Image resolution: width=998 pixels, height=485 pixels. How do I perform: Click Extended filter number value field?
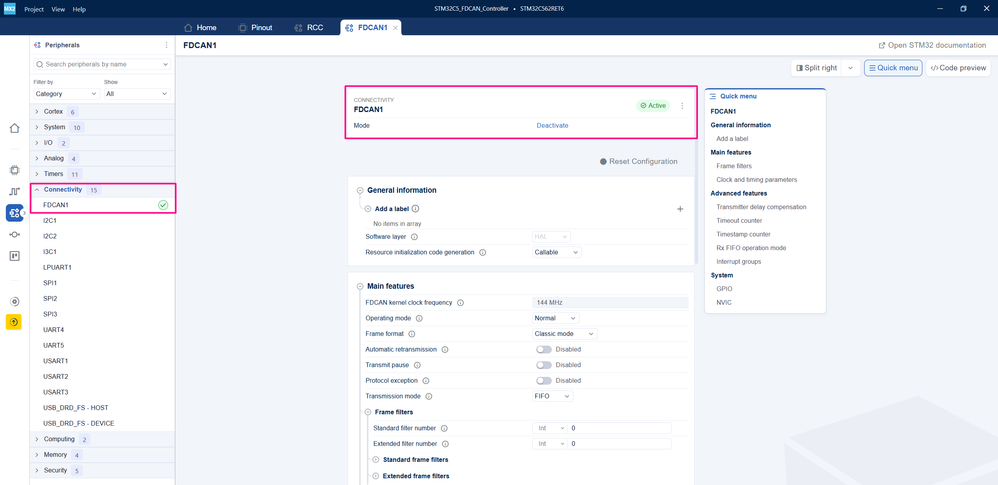click(x=620, y=444)
